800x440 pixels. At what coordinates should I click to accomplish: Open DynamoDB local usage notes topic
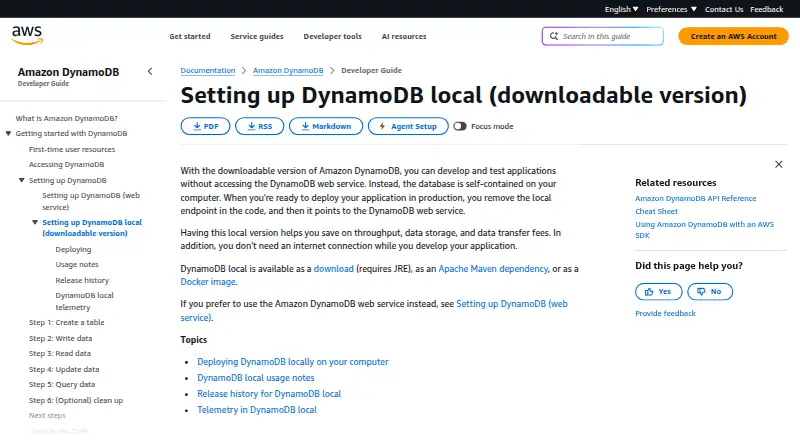point(256,378)
